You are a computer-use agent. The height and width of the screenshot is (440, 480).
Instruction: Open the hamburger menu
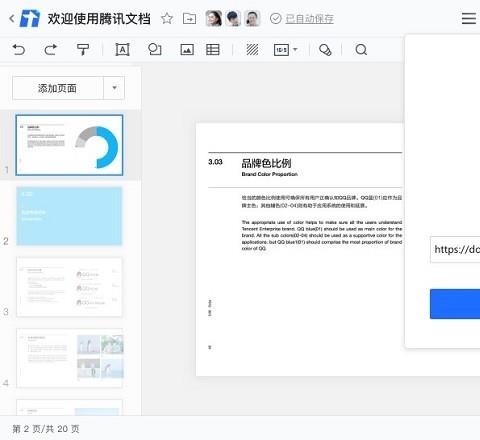pyautogui.click(x=469, y=18)
